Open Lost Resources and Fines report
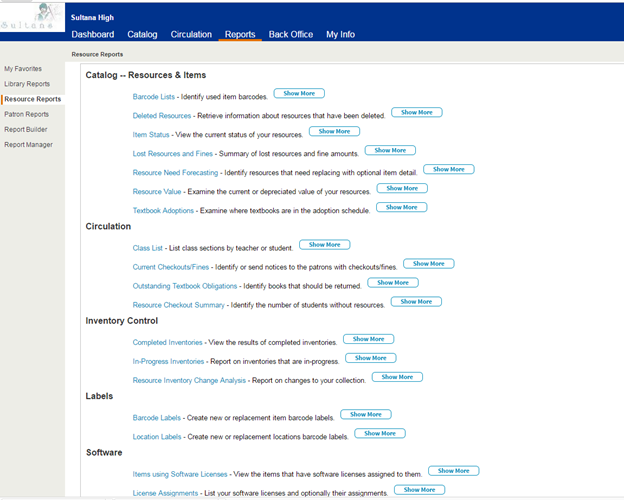624x500 pixels. pyautogui.click(x=173, y=154)
